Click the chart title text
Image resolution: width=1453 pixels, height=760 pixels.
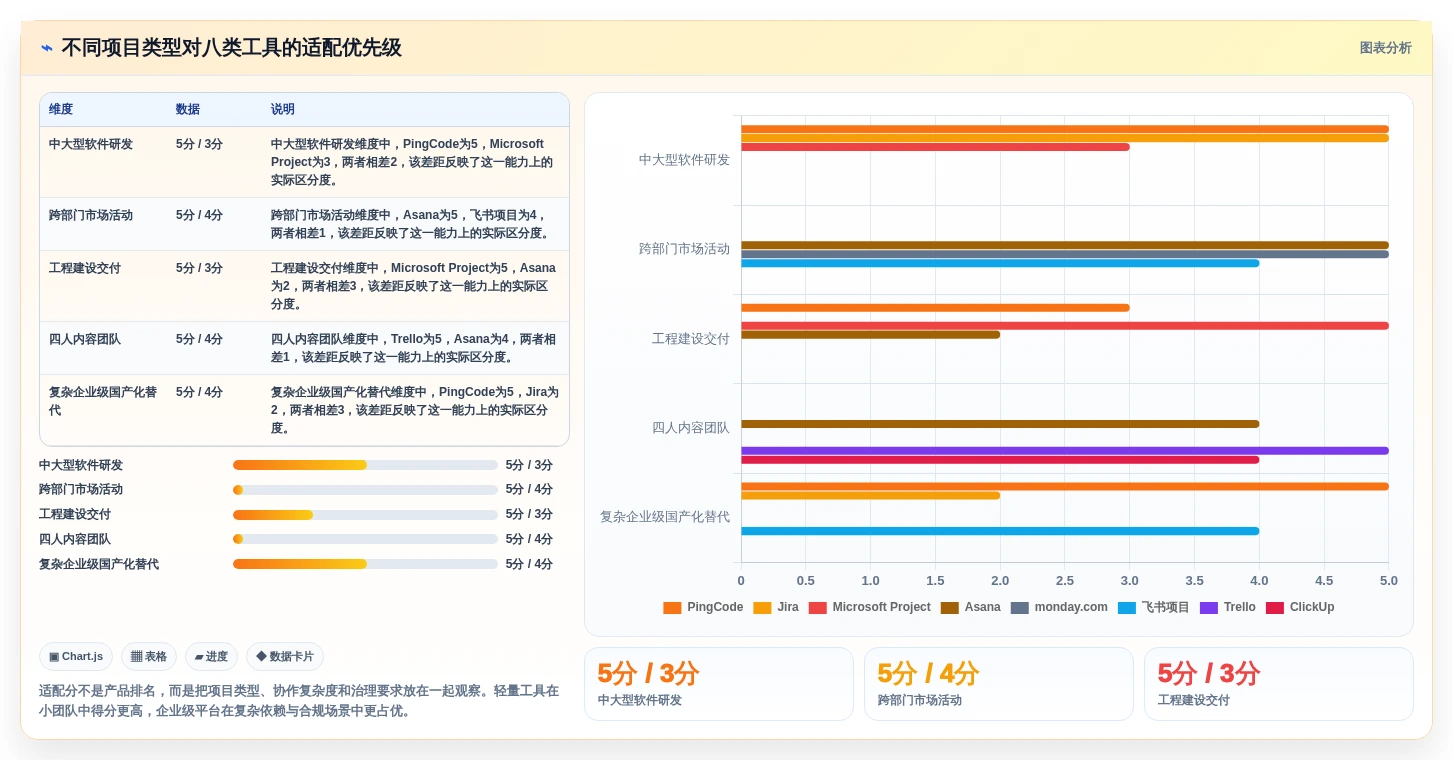pos(231,48)
